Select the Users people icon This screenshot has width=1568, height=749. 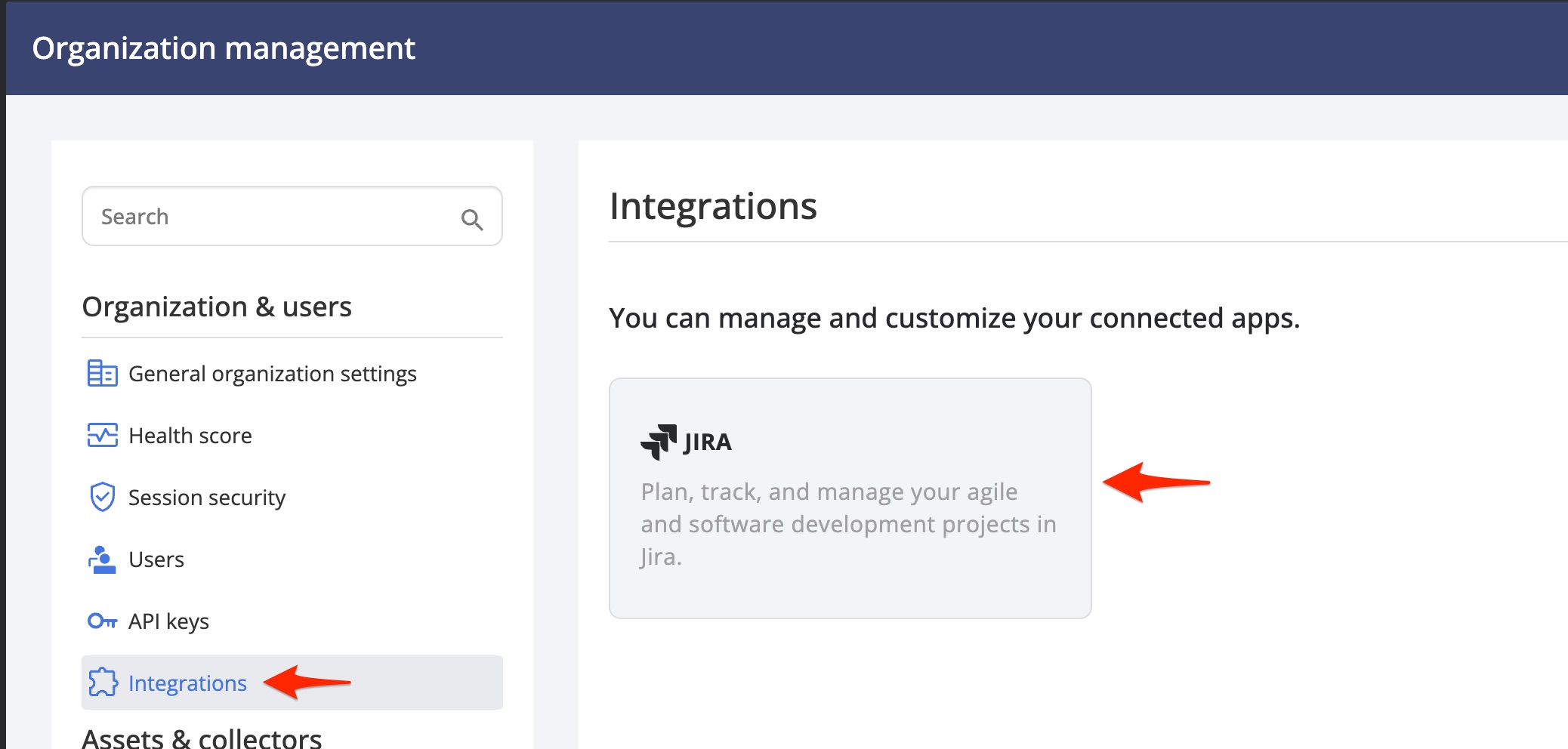point(104,559)
